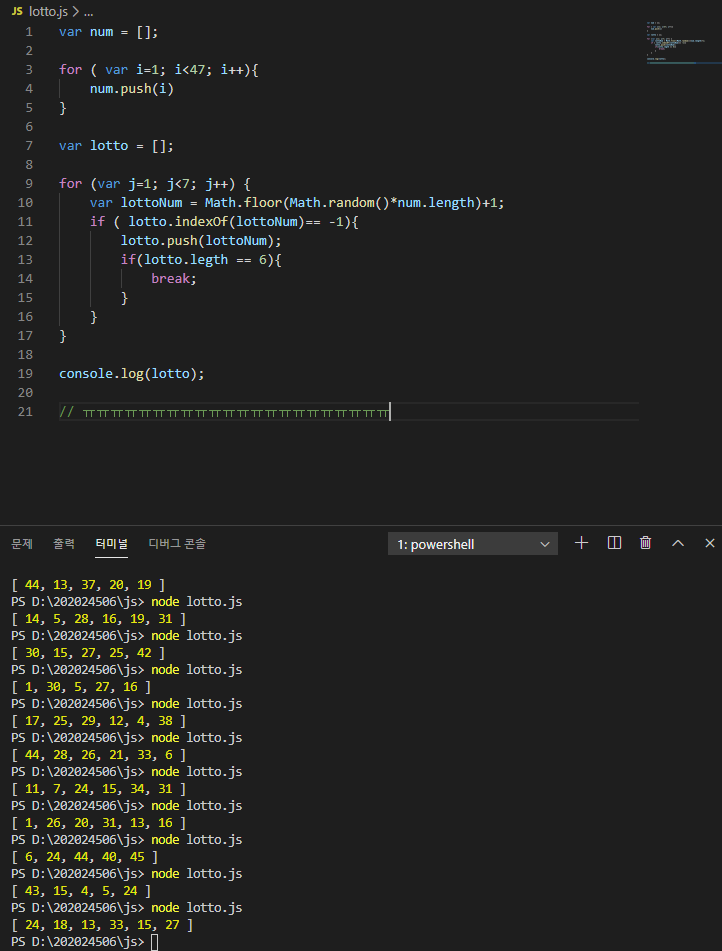Click terminal output '[ 17, 25, 29, 12, 4, 38 ]'
Screen dimensions: 722x951
click(x=98, y=721)
